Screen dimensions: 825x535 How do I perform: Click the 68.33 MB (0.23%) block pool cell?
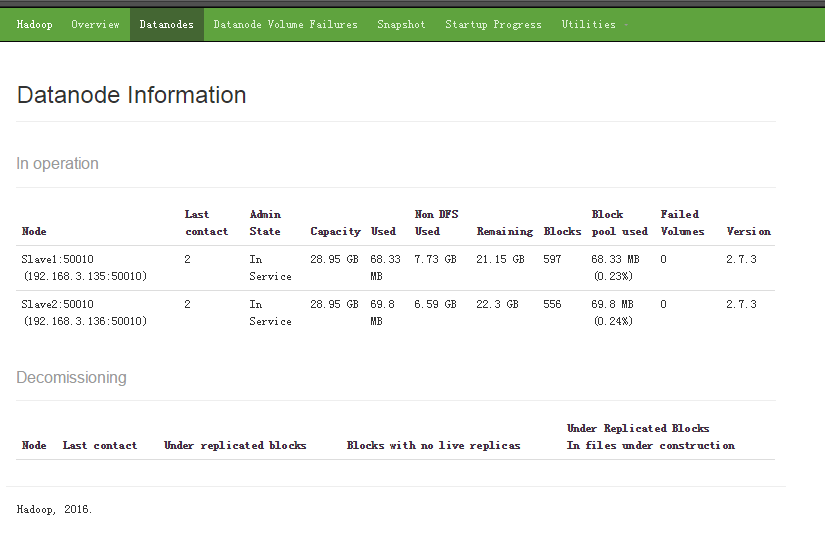tap(615, 267)
